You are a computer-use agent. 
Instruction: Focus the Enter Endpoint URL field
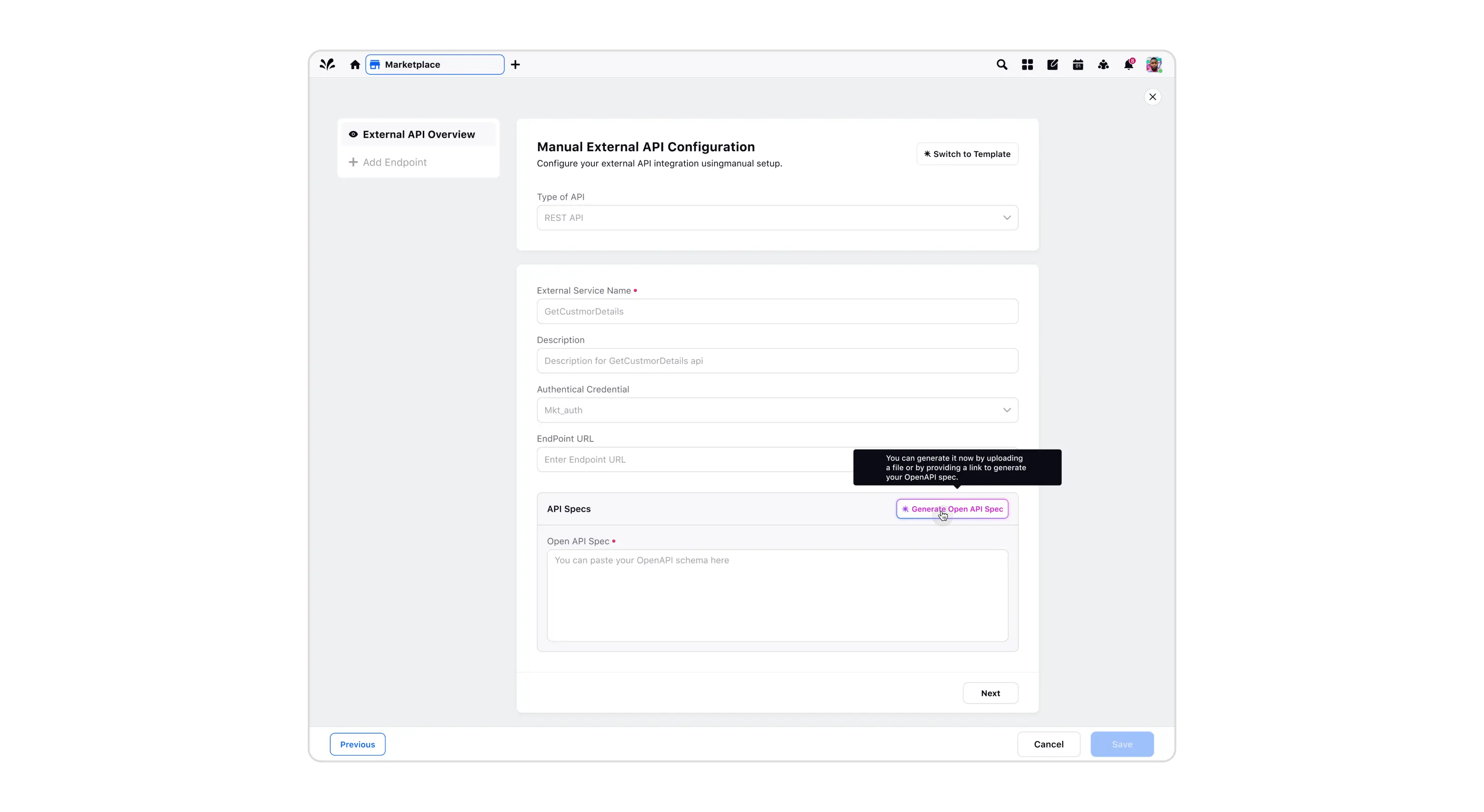[691, 460]
